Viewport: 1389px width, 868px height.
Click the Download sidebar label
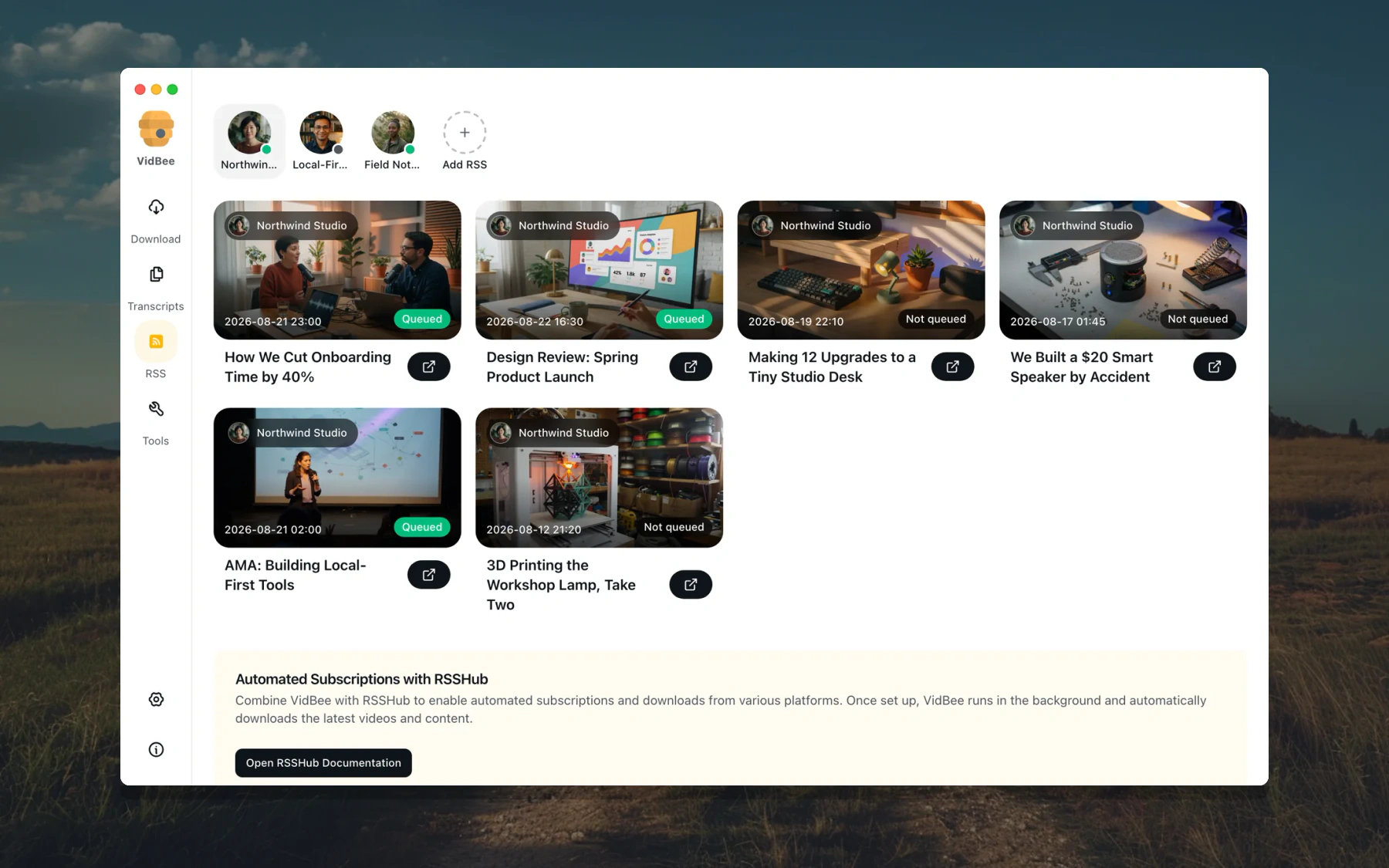pos(156,239)
